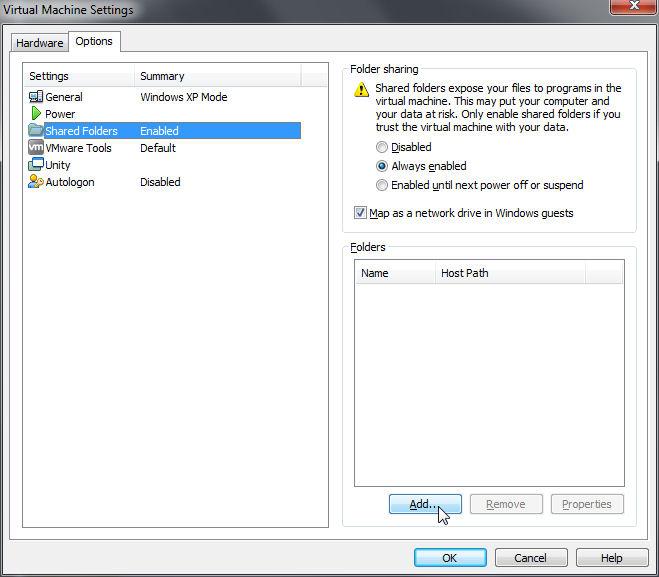
Task: Click the Unity windows icon
Action: (36, 165)
